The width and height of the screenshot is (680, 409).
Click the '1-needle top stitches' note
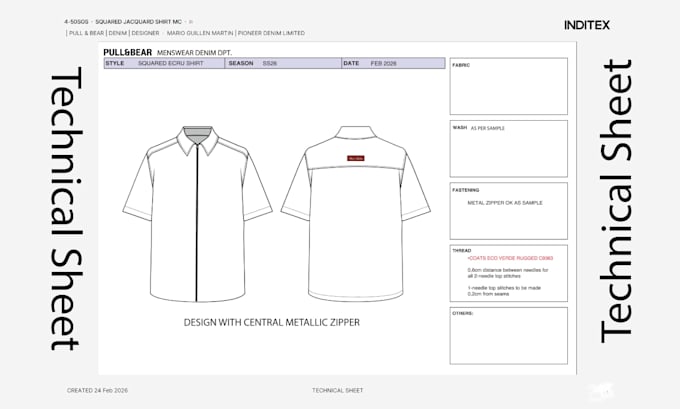504,291
